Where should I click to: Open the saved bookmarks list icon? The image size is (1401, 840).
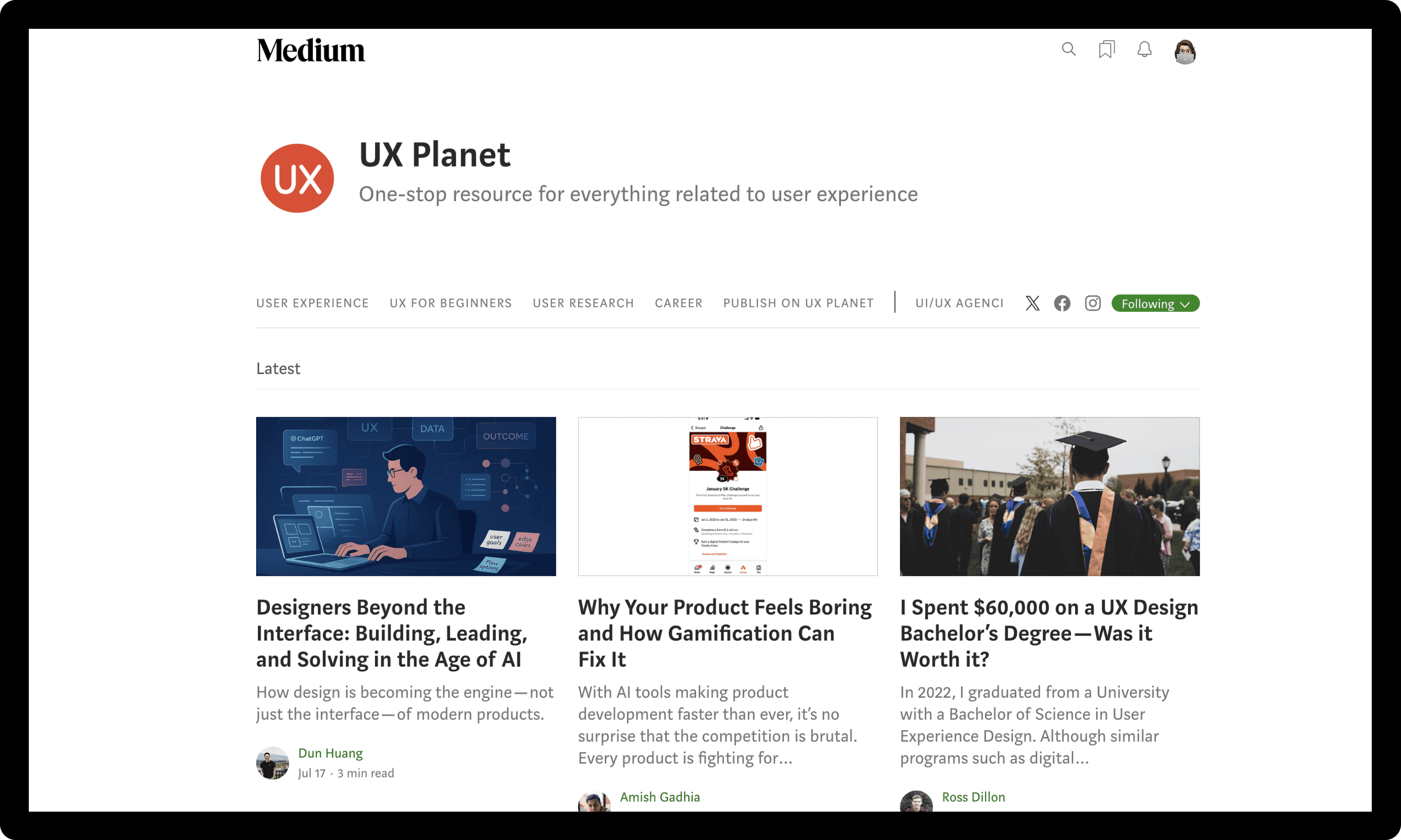(x=1106, y=49)
